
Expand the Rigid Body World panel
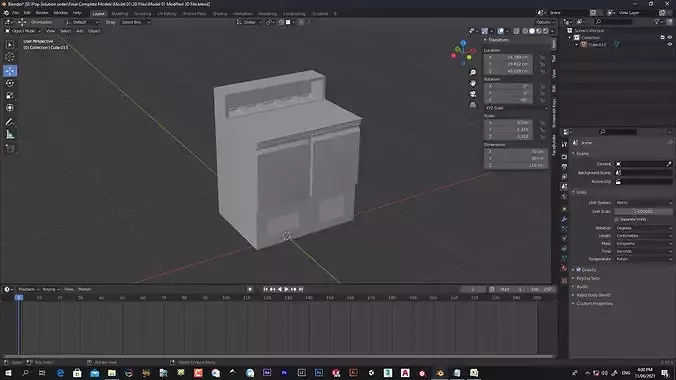[x=593, y=295]
